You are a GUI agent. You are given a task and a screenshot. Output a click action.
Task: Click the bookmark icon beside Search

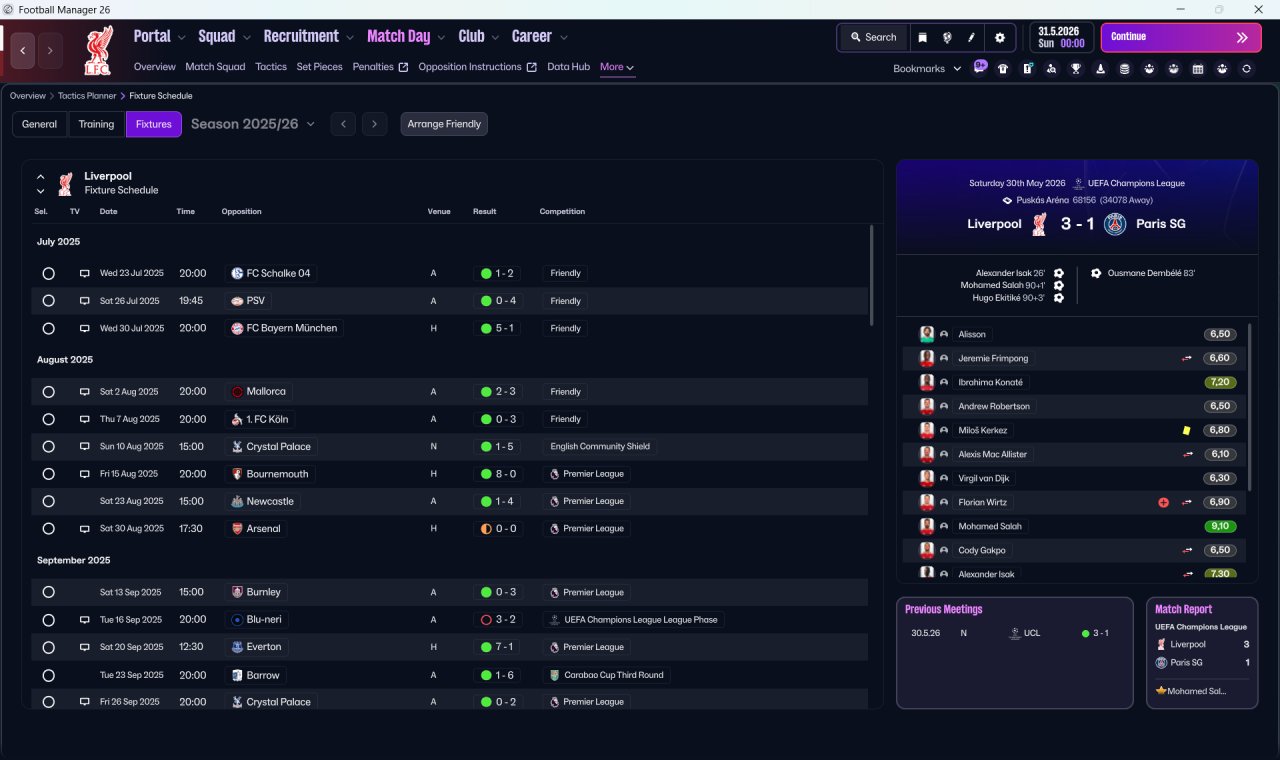tap(922, 37)
